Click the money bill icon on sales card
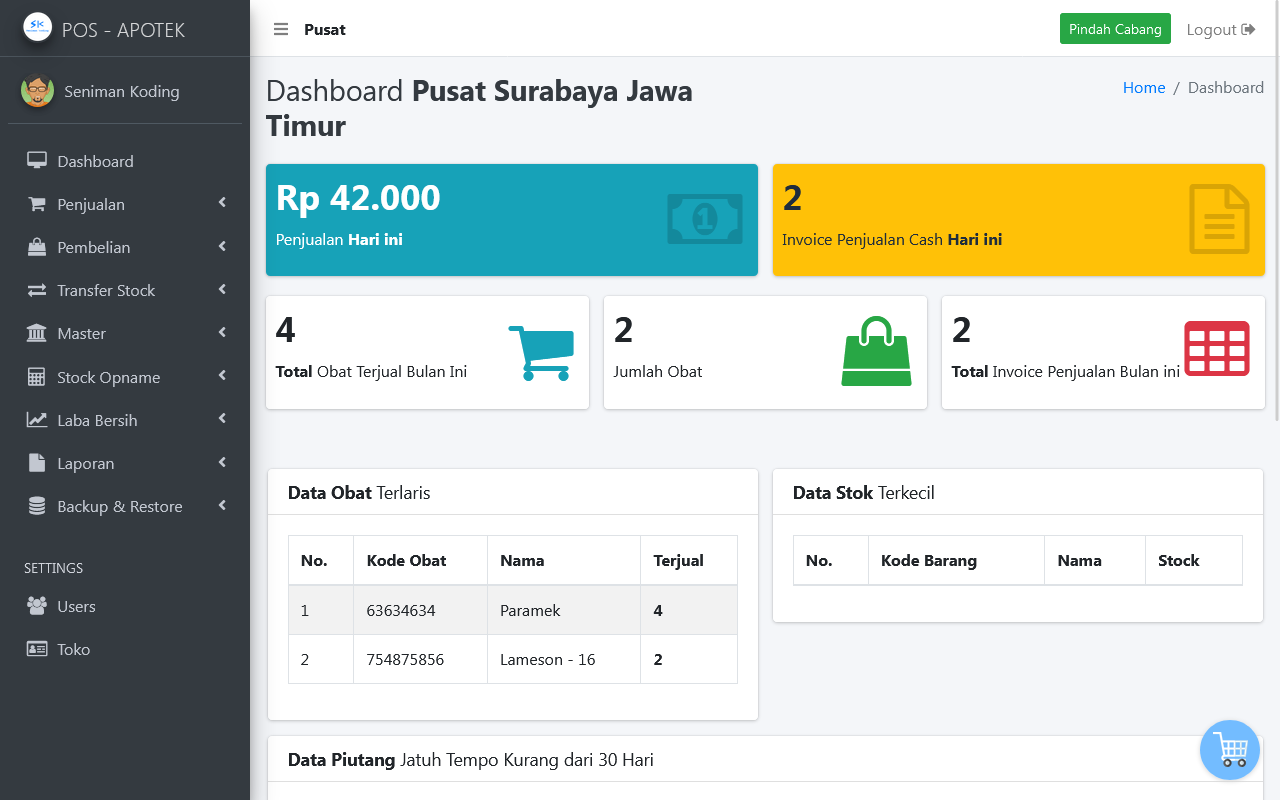Viewport: 1280px width, 800px height. click(x=705, y=219)
